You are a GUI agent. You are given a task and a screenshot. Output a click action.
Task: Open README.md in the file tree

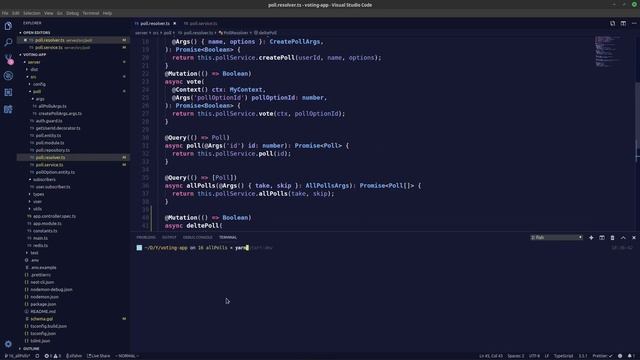pyautogui.click(x=43, y=312)
